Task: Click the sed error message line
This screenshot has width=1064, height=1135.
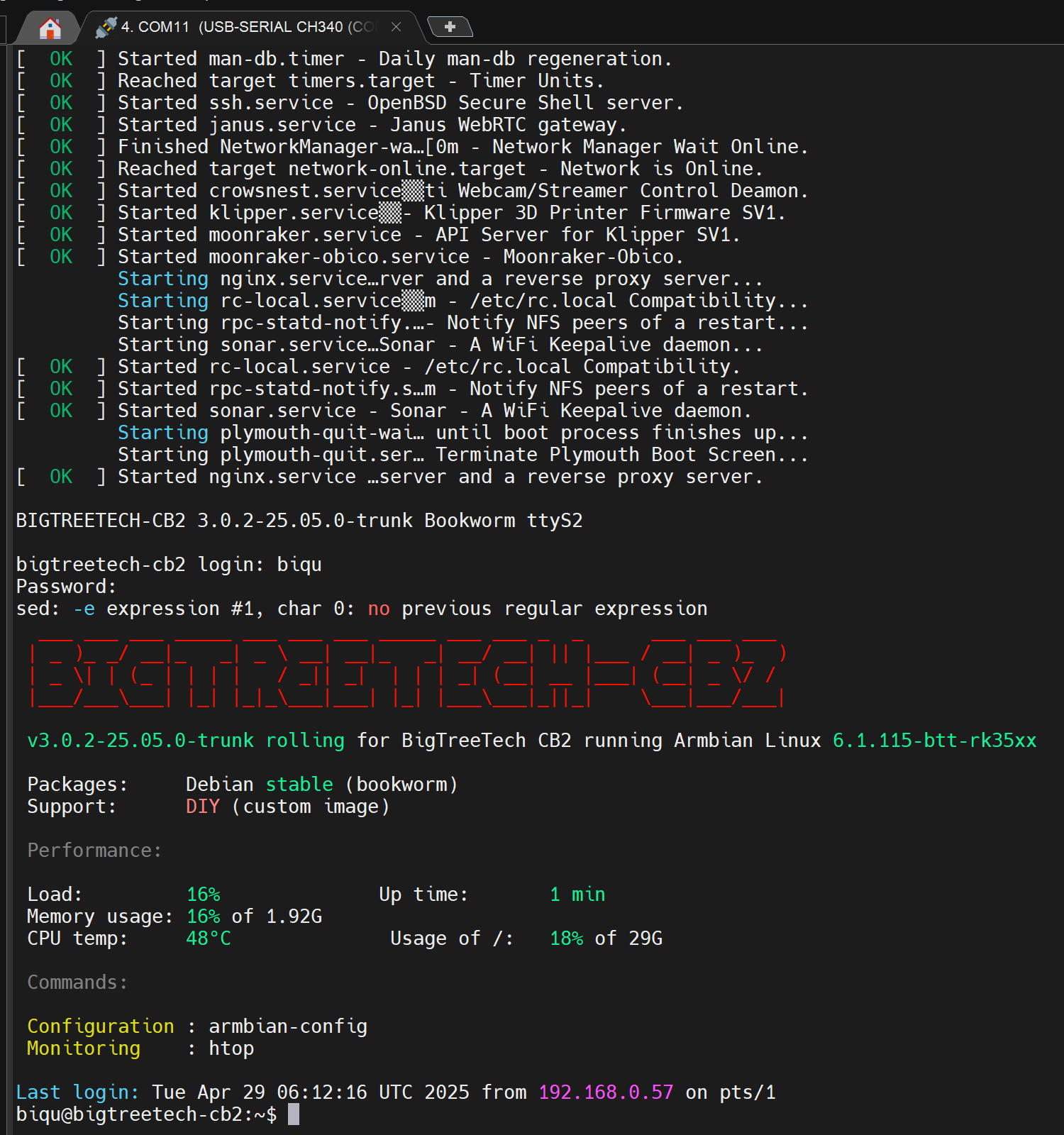Action: pos(362,609)
